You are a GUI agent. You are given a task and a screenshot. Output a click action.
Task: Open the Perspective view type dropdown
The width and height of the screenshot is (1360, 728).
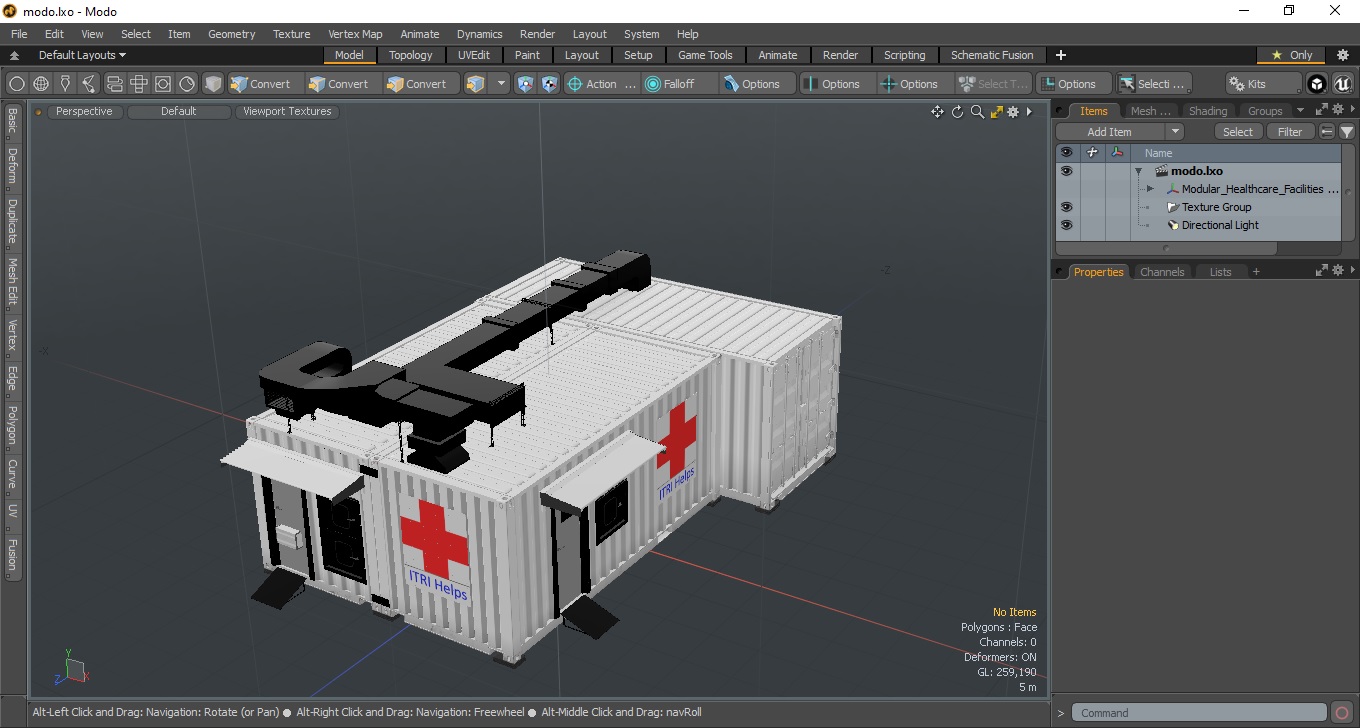tap(84, 112)
